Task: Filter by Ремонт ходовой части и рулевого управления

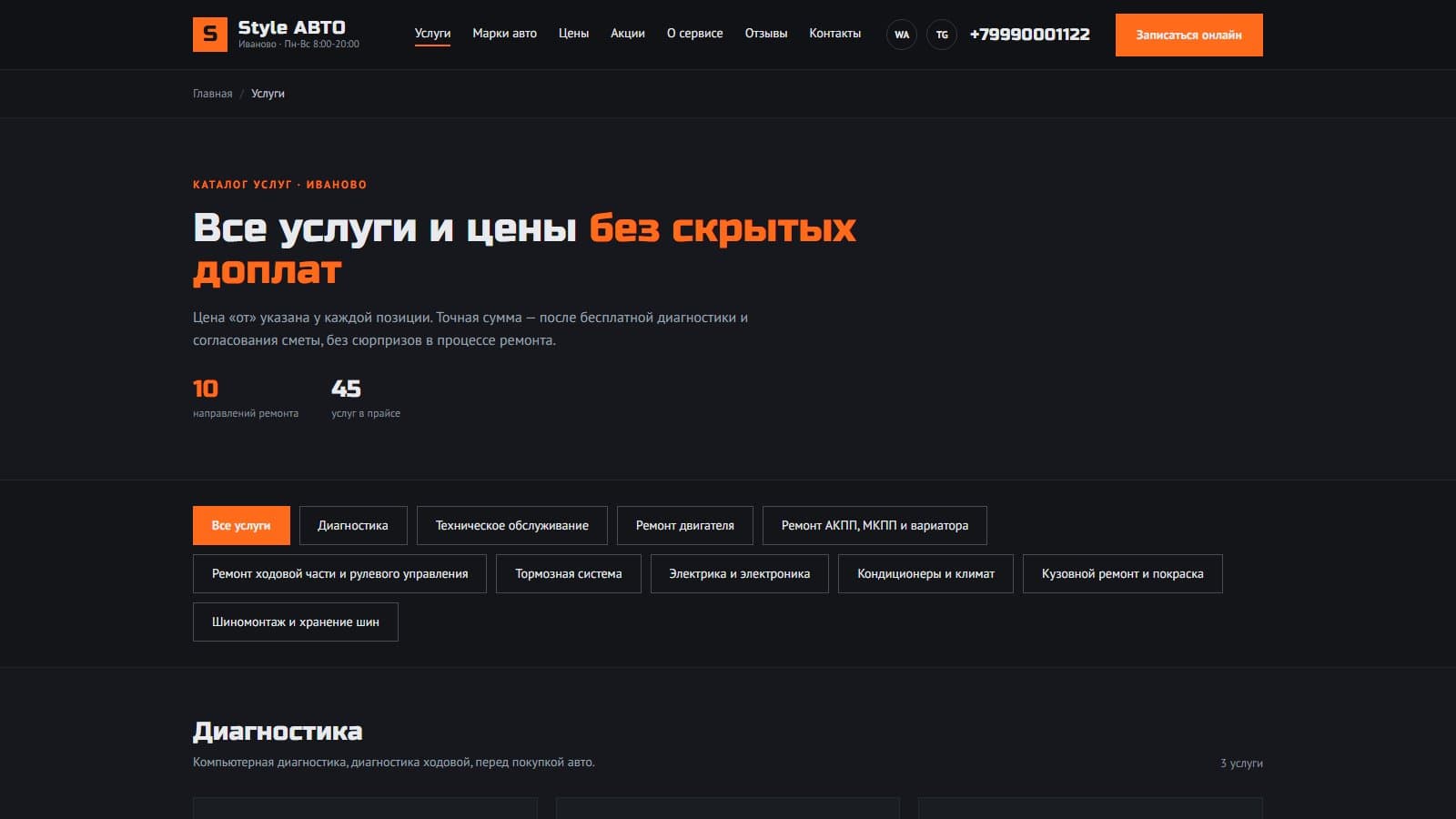Action: click(x=339, y=573)
